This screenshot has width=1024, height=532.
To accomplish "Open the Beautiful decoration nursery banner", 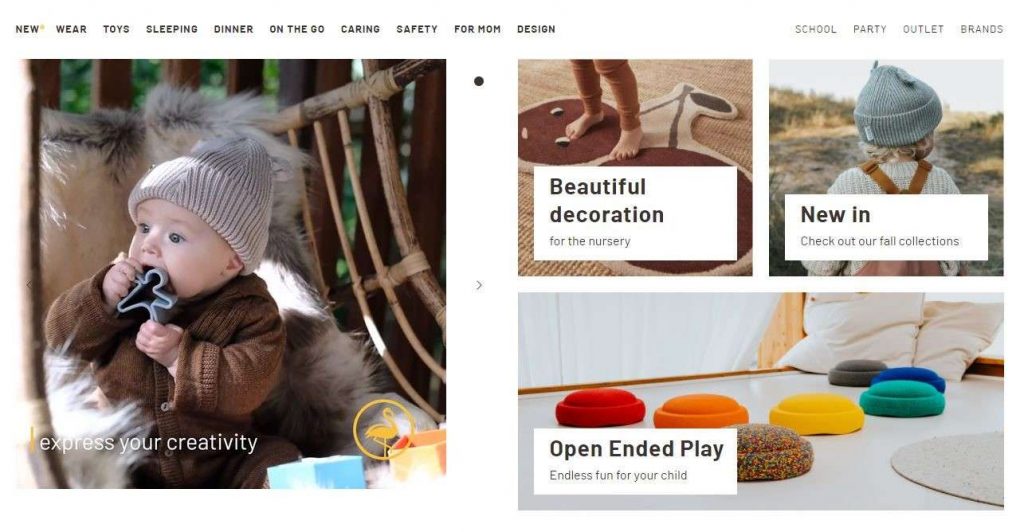I will tap(635, 168).
